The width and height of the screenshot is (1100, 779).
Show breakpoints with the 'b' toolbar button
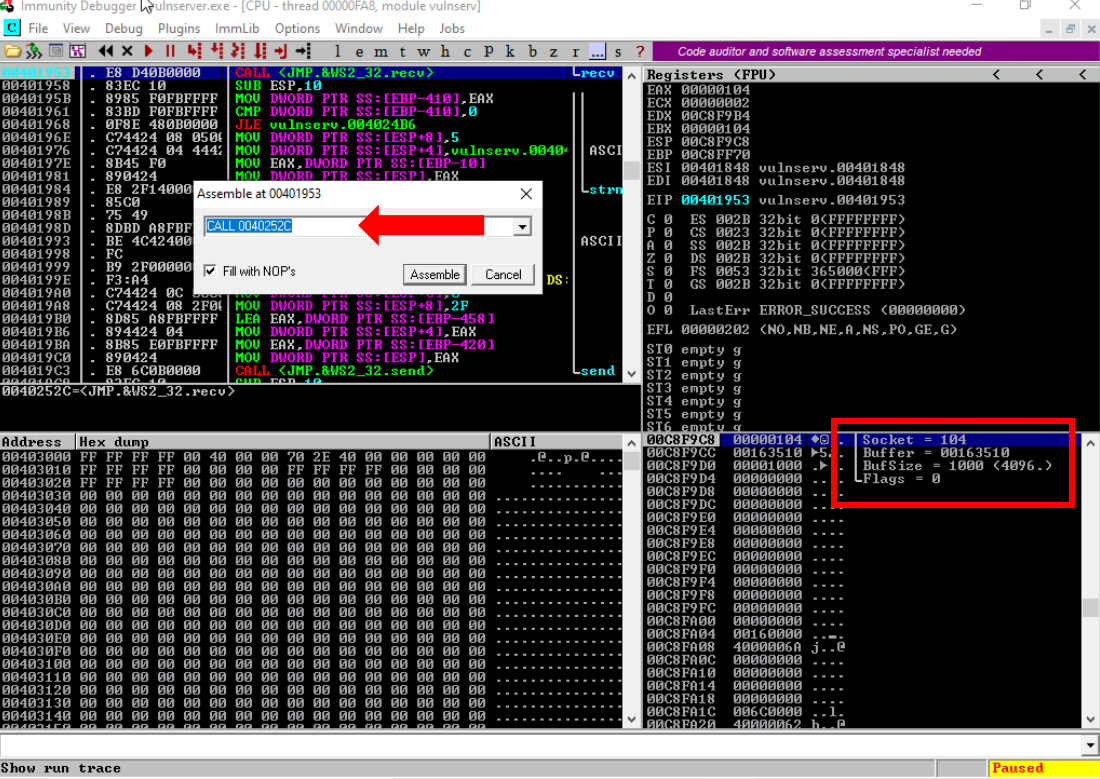click(532, 51)
